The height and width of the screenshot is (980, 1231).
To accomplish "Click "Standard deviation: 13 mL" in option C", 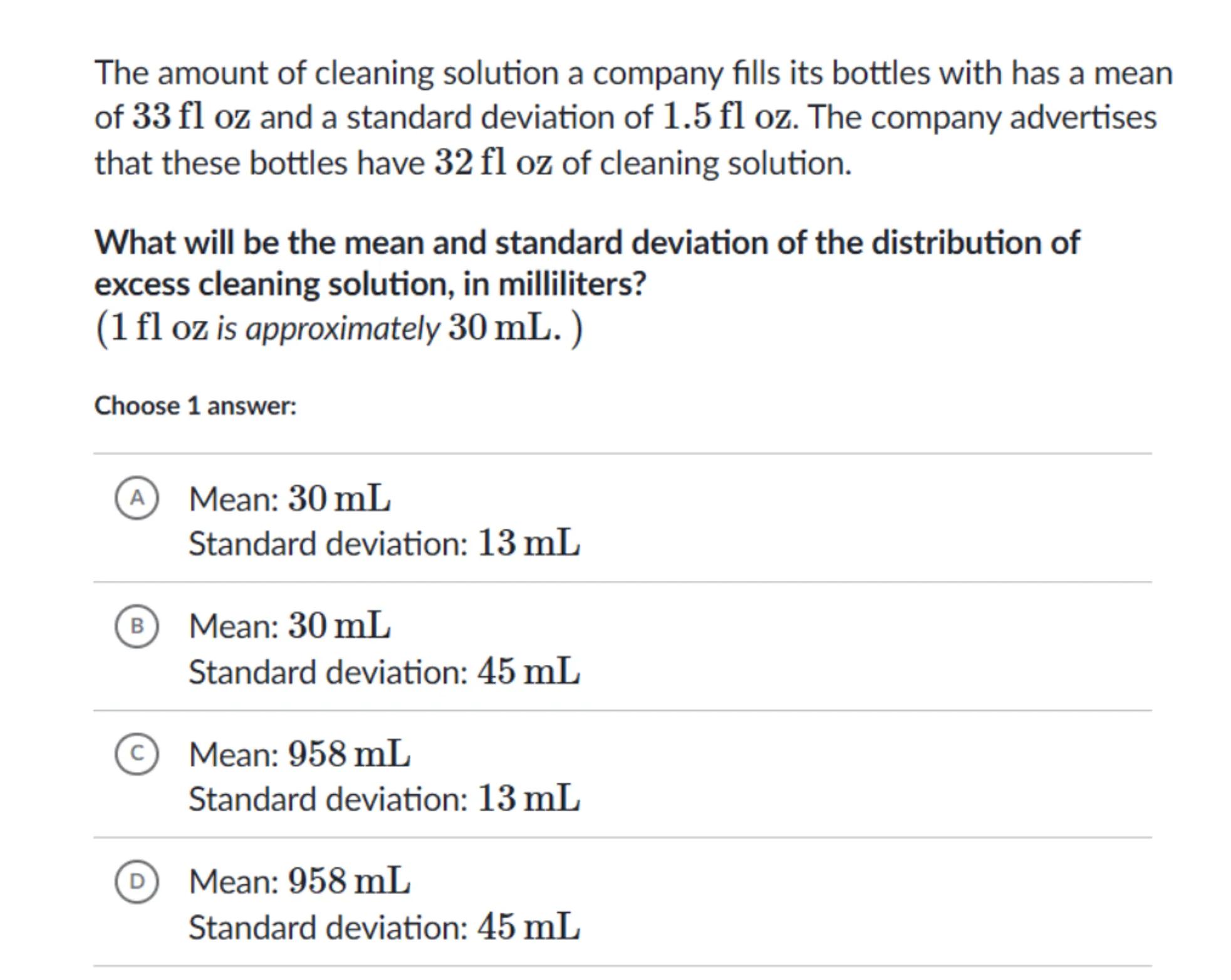I will coord(384,799).
